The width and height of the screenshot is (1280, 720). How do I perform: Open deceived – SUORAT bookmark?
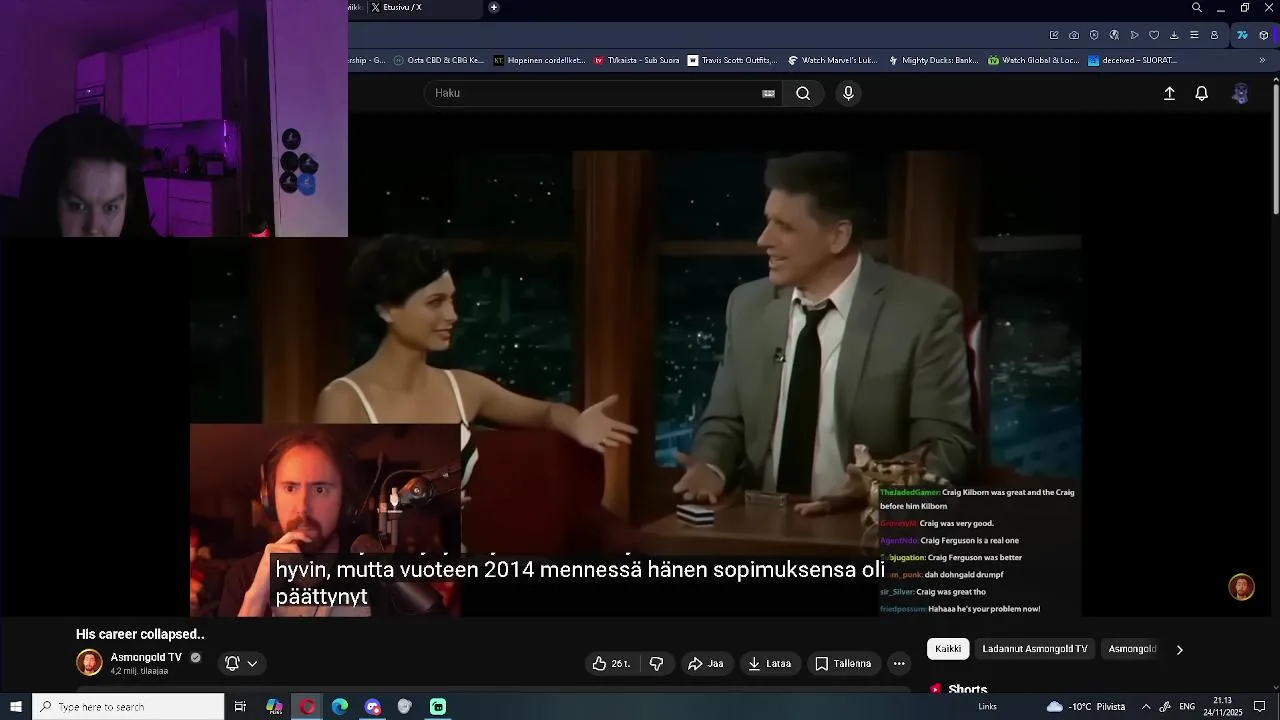[x=1133, y=60]
